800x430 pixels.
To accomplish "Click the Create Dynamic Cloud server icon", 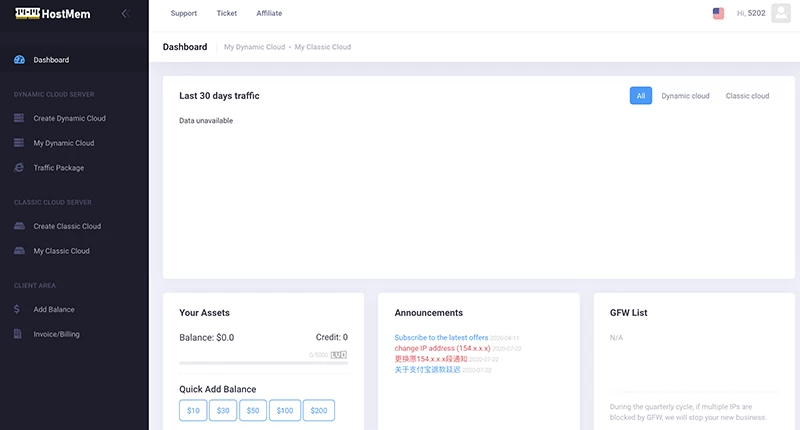I will pos(19,118).
